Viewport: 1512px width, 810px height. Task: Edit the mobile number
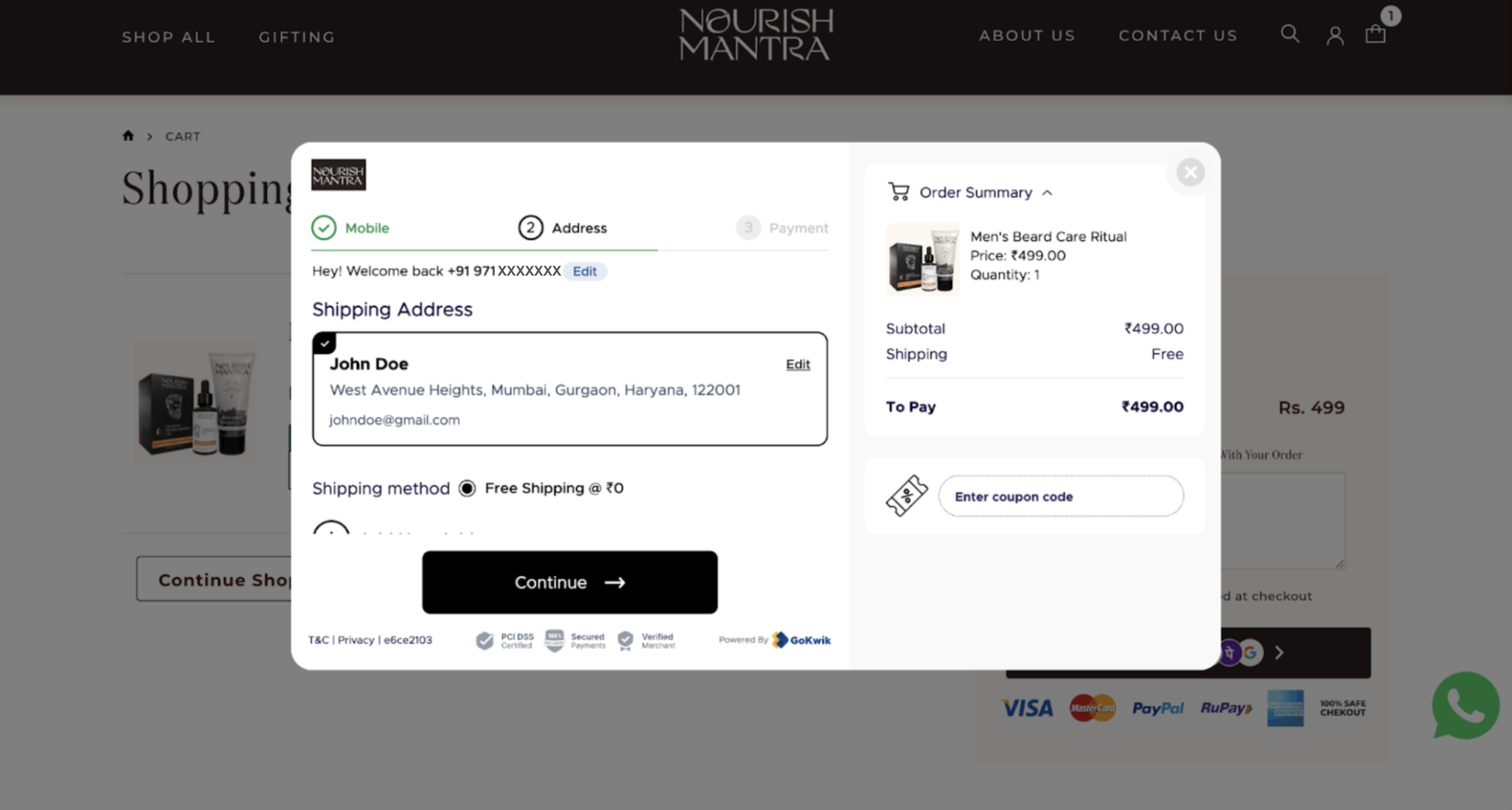pyautogui.click(x=584, y=271)
